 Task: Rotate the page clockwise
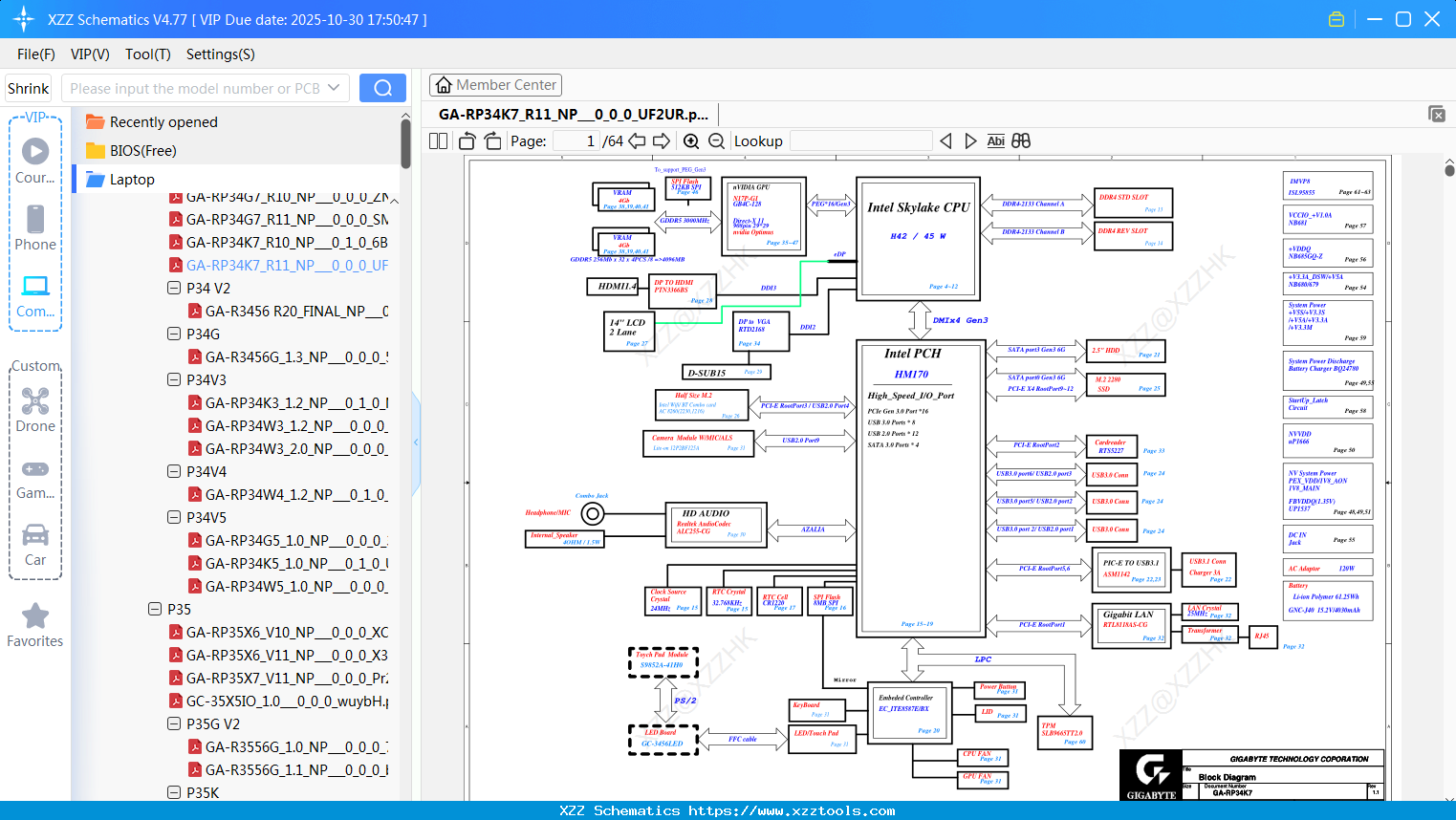492,140
